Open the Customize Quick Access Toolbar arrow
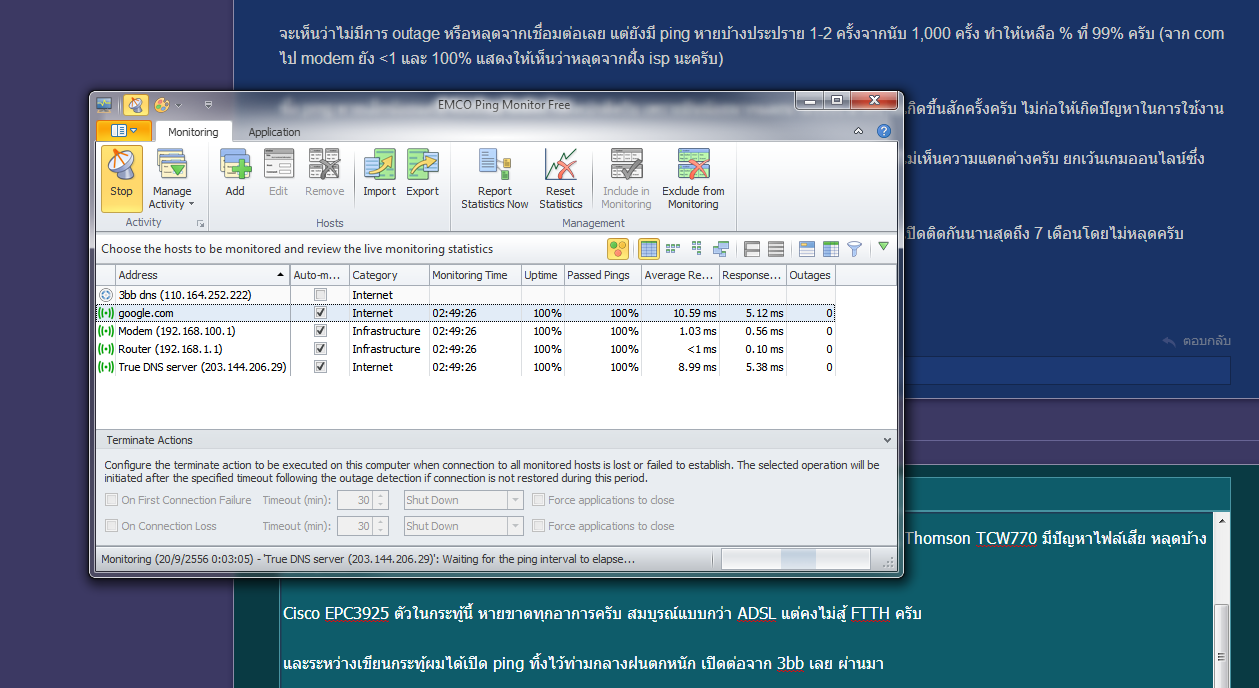Viewport: 1259px width, 688px height. coord(208,104)
